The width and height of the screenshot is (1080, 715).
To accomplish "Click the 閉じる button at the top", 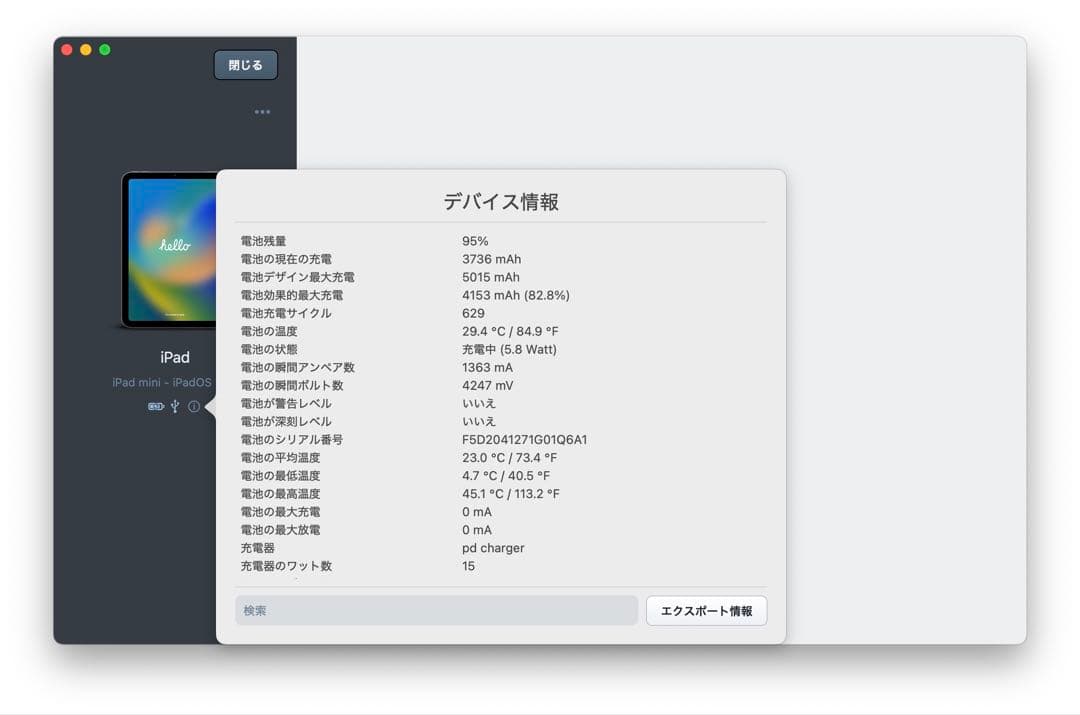I will click(x=245, y=64).
